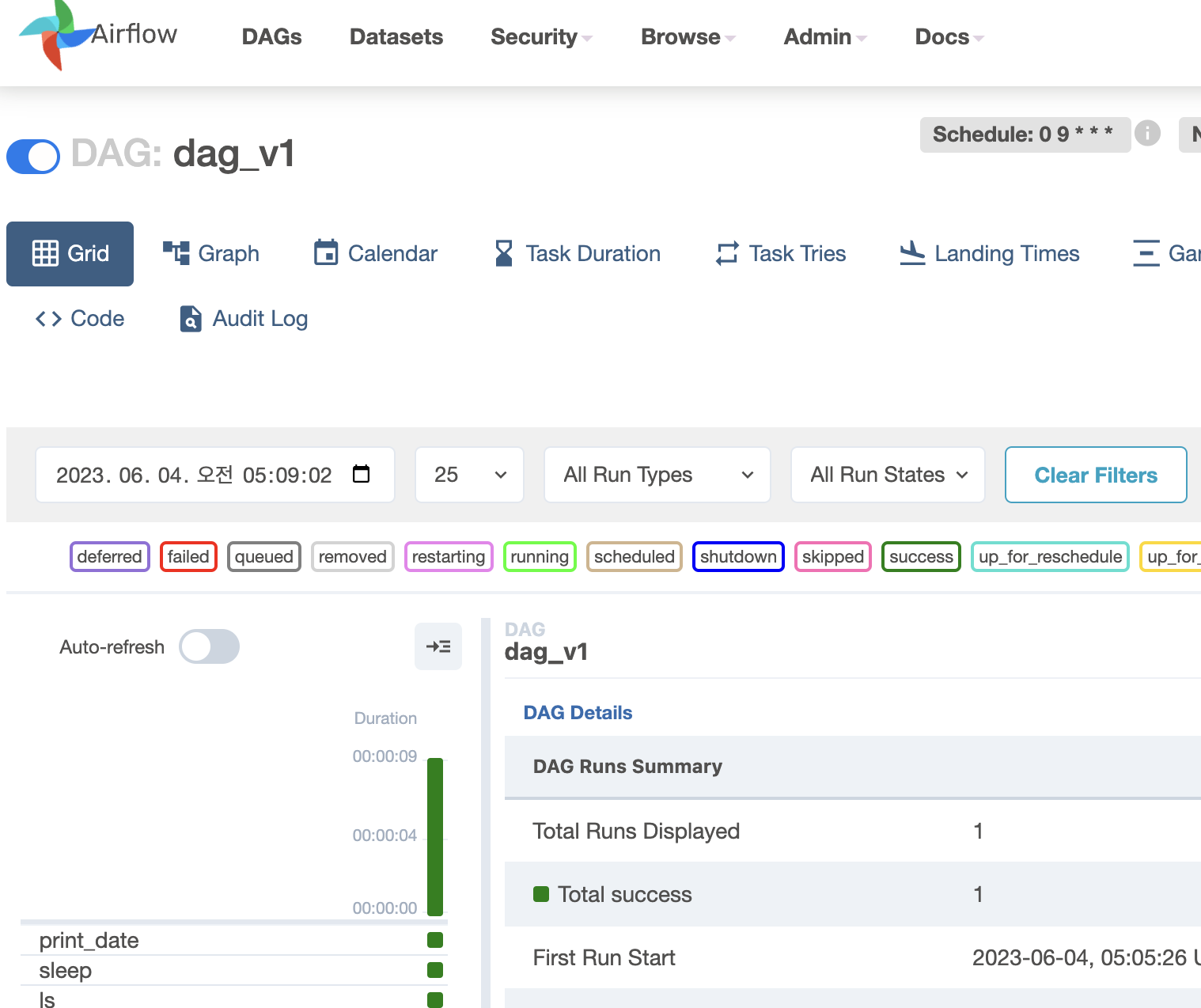Select the green DAG run duration bar
1201x1008 pixels.
coord(435,837)
